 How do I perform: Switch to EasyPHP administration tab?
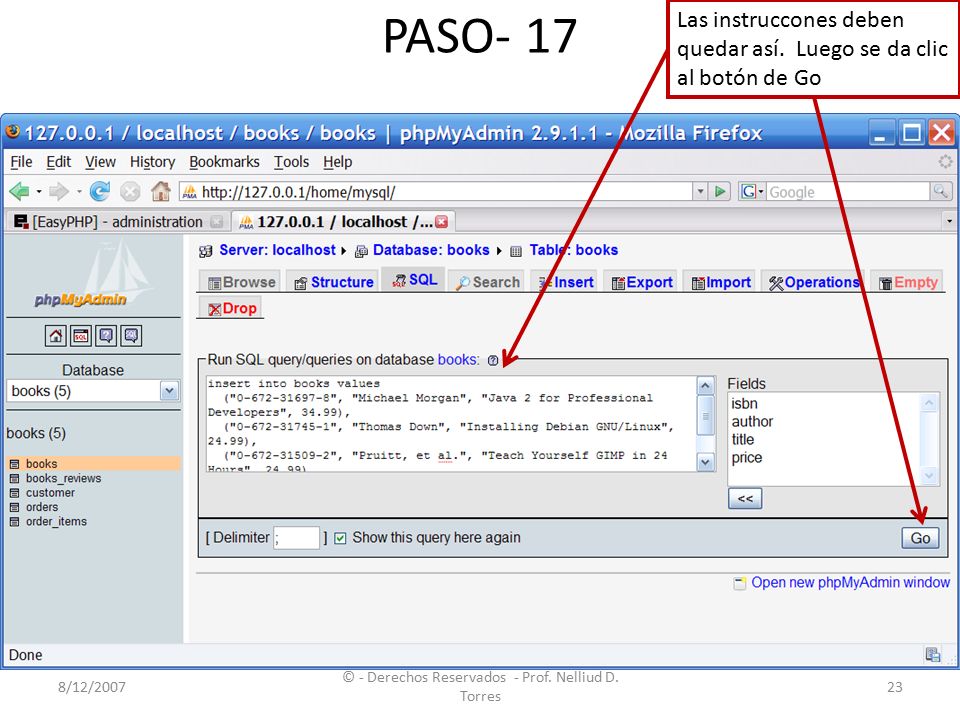(118, 222)
